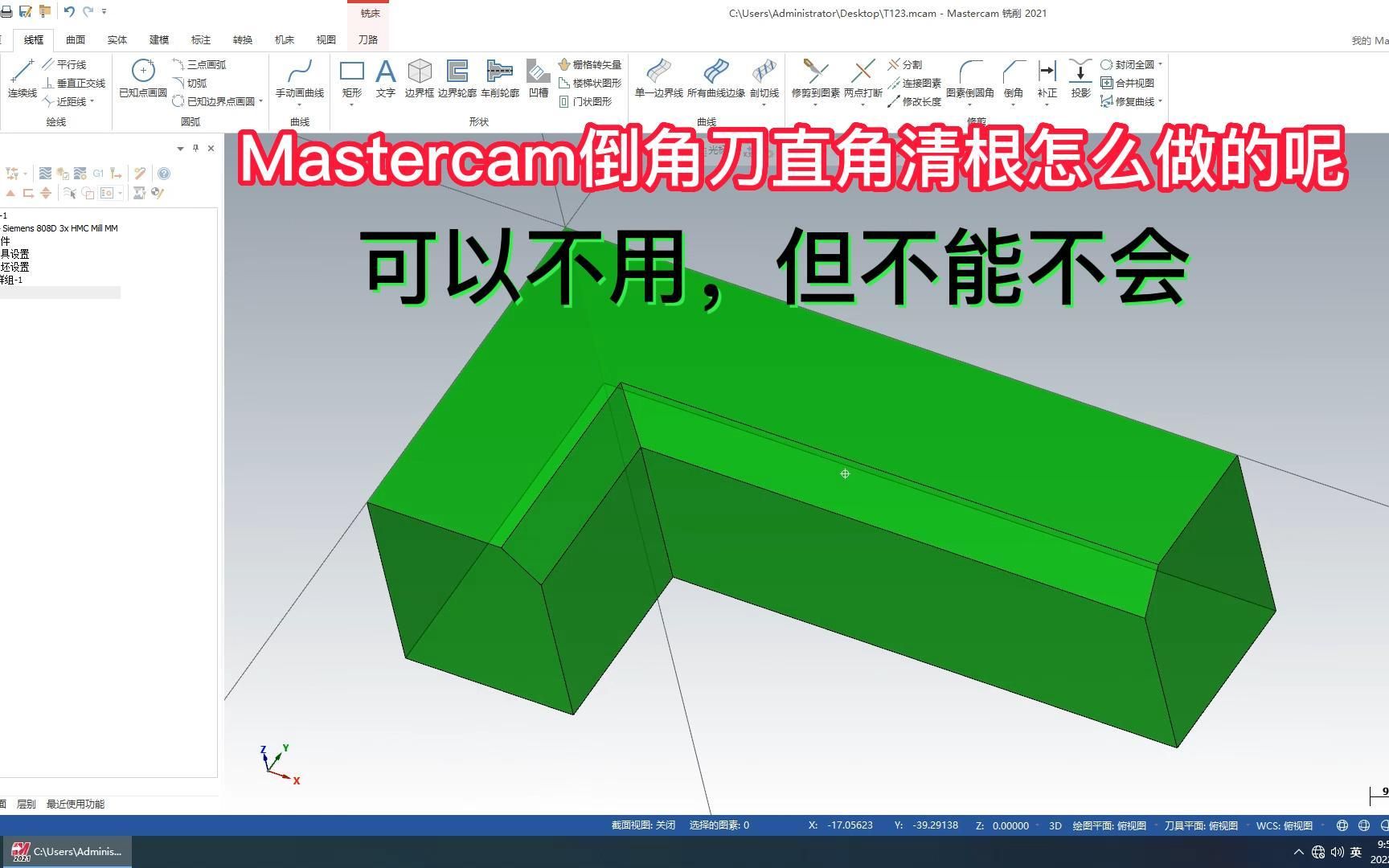Switch to 层别 panel tab
The height and width of the screenshot is (868, 1389).
[x=26, y=804]
